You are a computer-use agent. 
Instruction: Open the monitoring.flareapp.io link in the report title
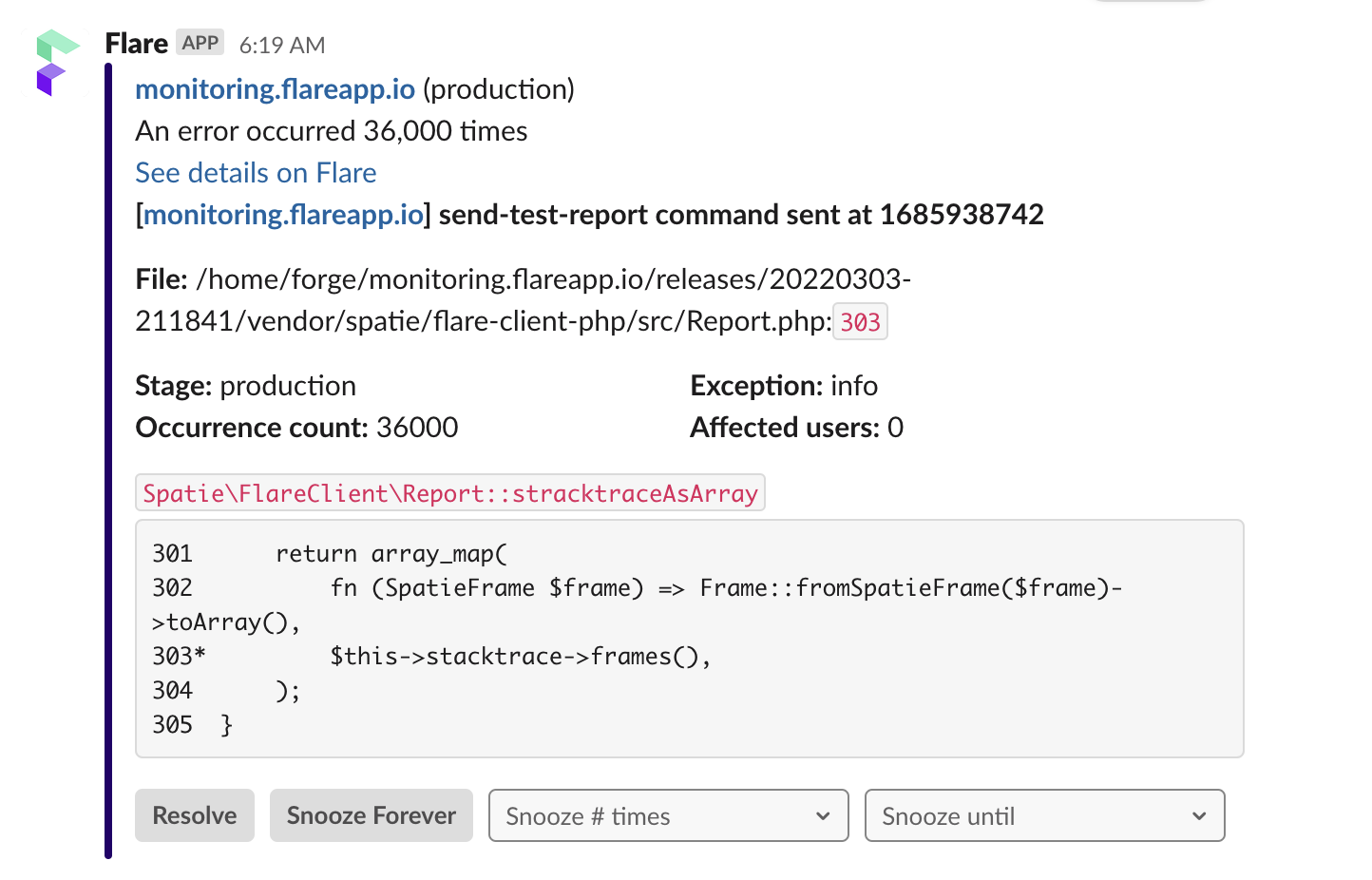283,214
